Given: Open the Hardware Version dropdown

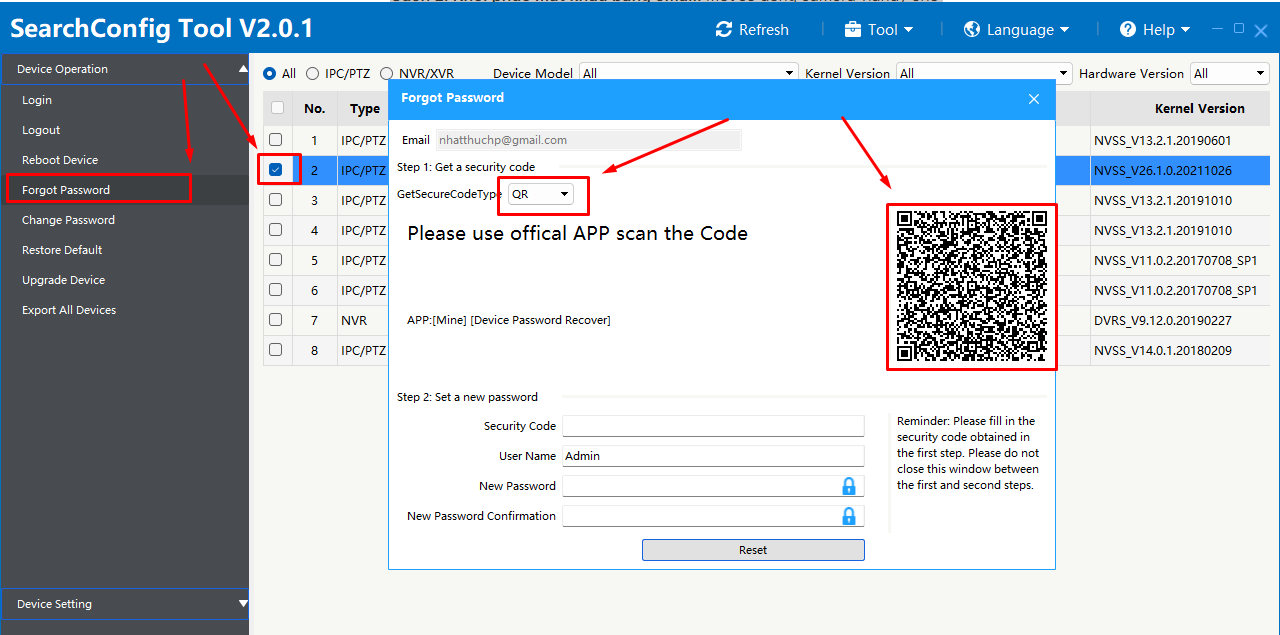Looking at the screenshot, I should (x=1230, y=73).
